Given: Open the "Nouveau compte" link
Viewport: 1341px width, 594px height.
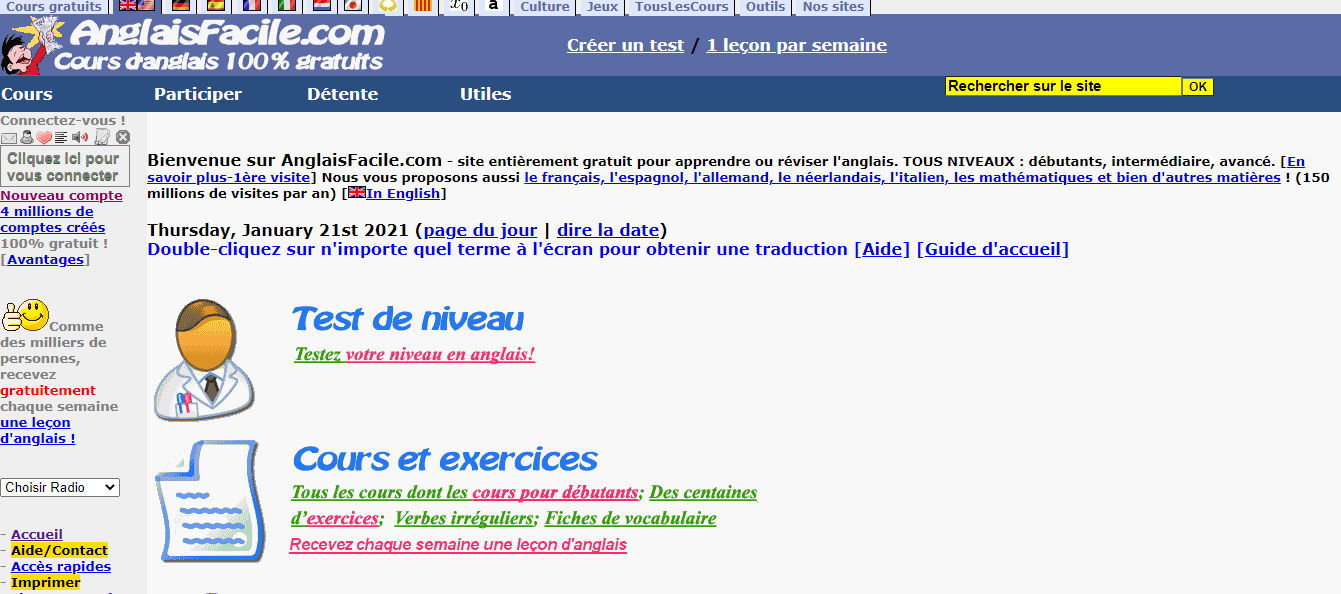Looking at the screenshot, I should coord(61,195).
